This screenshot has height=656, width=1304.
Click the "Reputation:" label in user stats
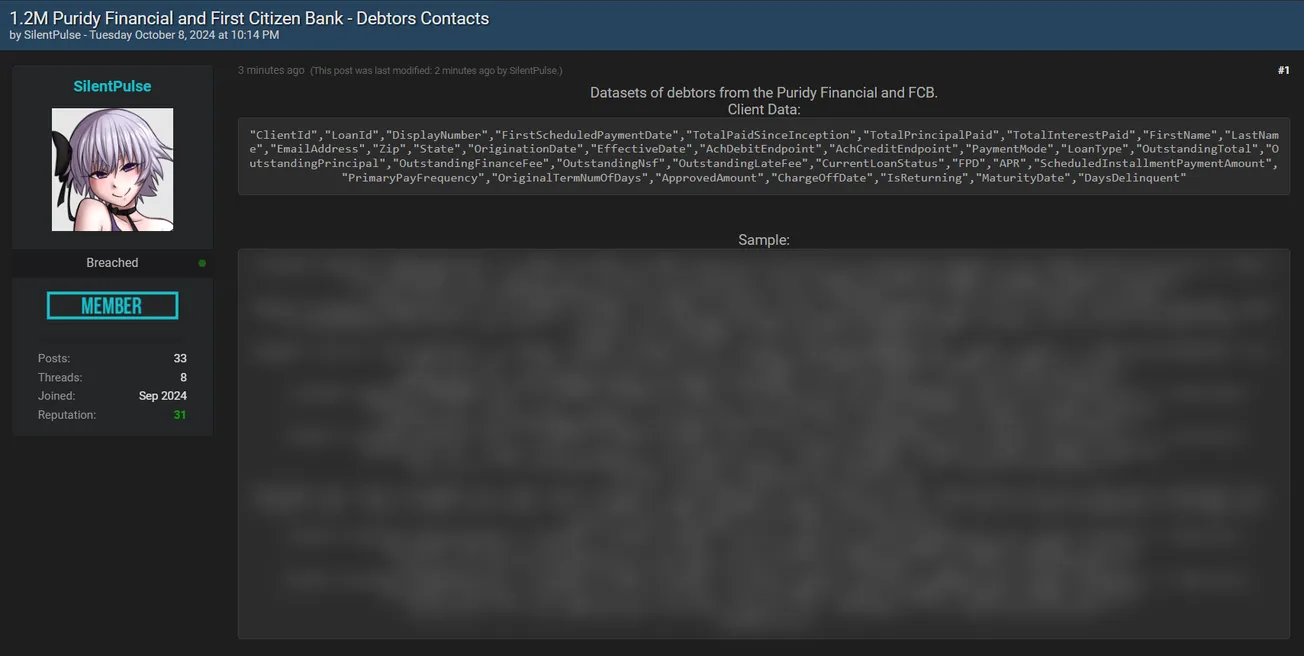67,415
